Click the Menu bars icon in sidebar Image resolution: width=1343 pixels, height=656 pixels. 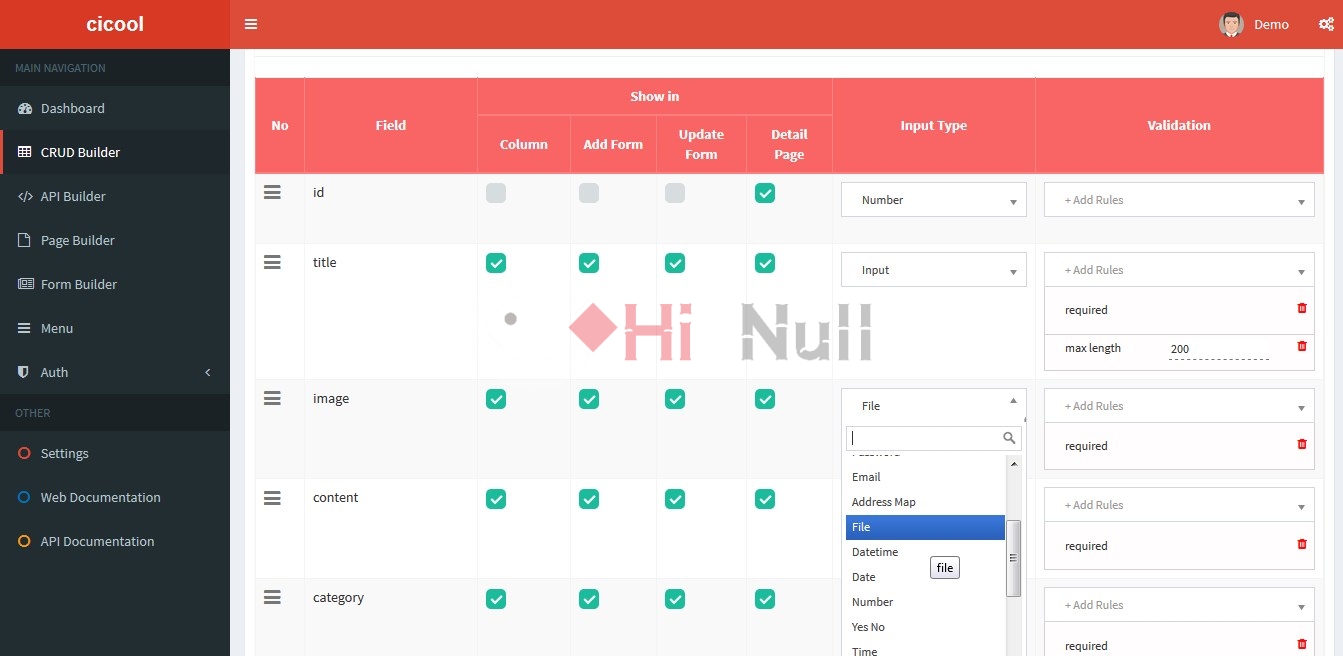coord(24,328)
